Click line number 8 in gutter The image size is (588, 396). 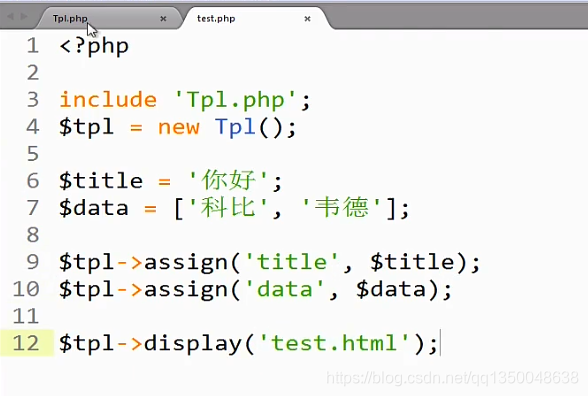pyautogui.click(x=33, y=235)
